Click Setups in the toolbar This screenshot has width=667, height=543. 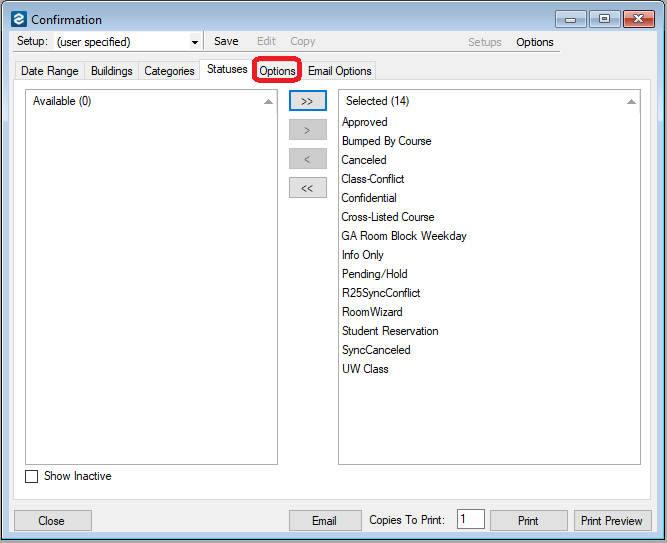[x=485, y=42]
